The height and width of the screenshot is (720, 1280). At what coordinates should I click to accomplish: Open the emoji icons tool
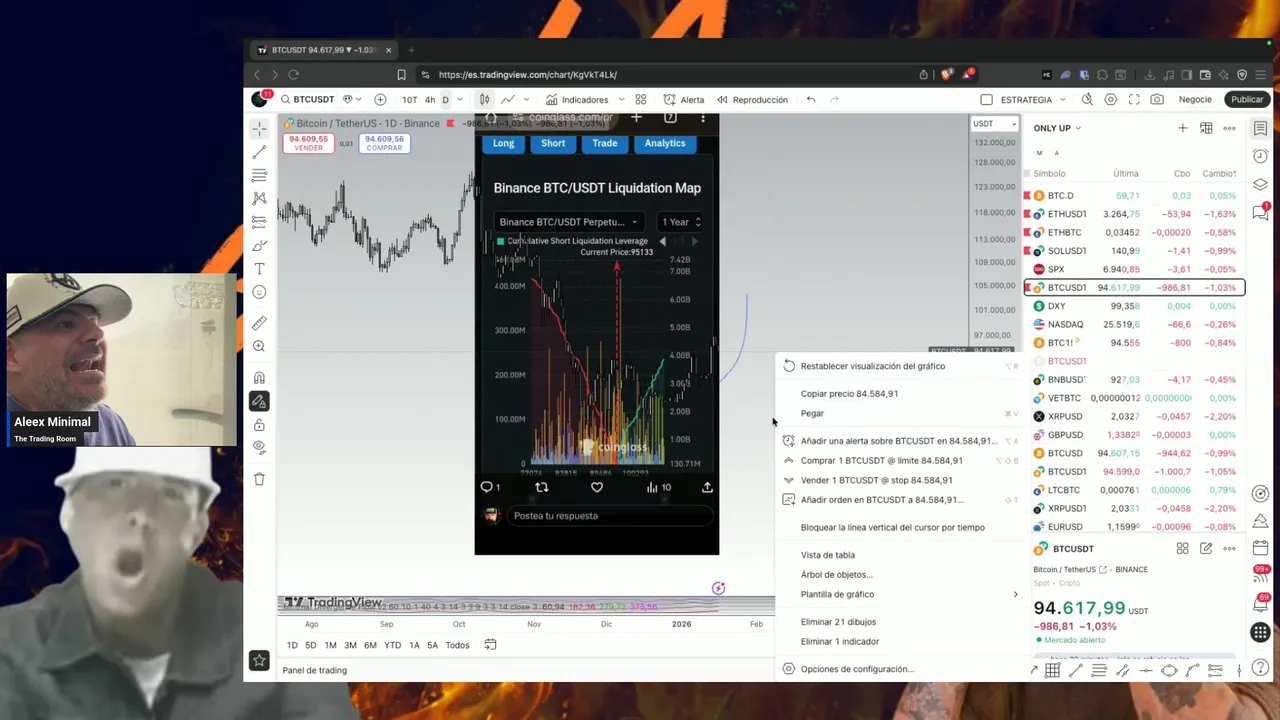pyautogui.click(x=259, y=292)
